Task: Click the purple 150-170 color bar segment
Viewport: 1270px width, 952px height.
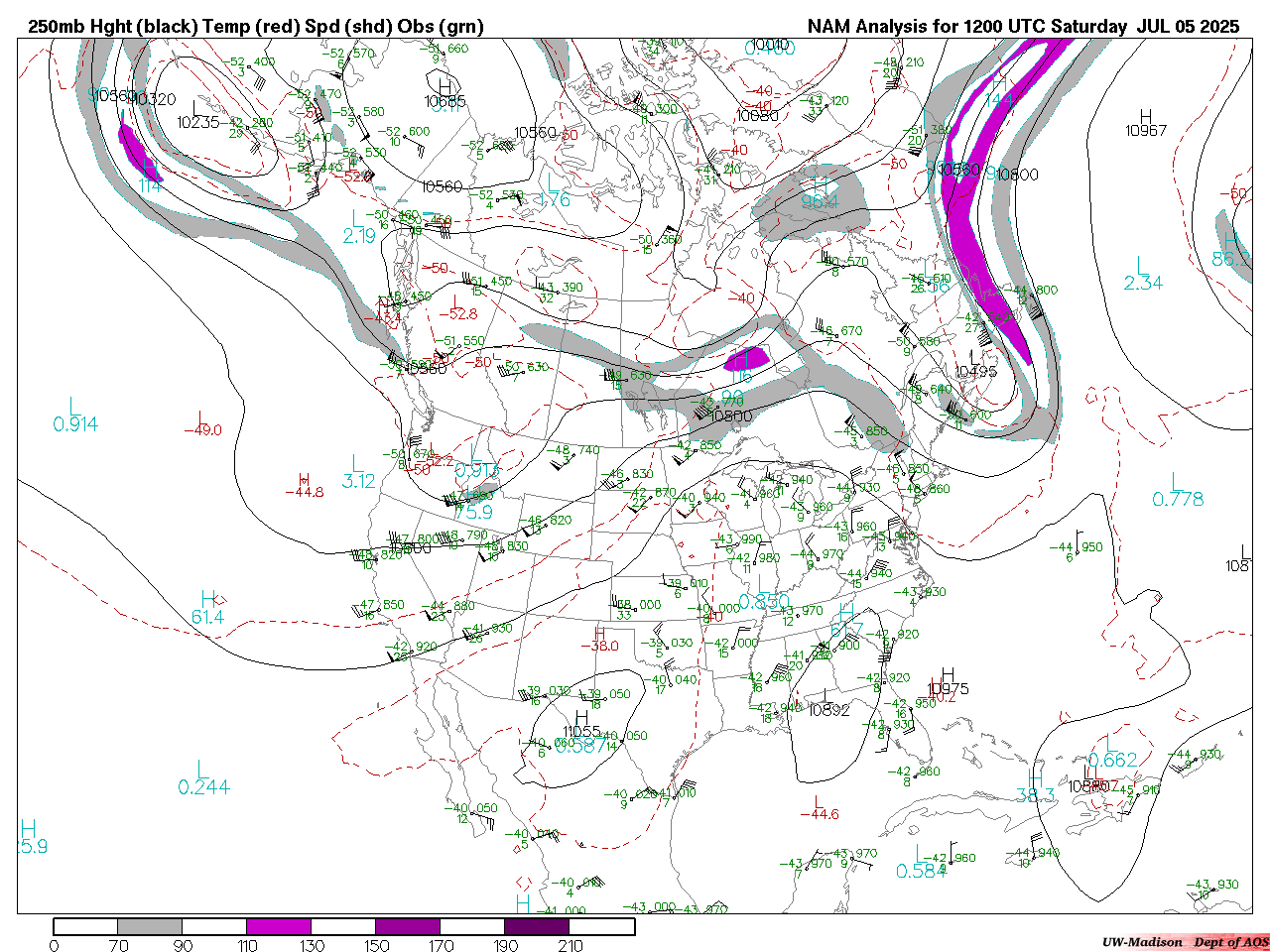Action: tap(408, 926)
